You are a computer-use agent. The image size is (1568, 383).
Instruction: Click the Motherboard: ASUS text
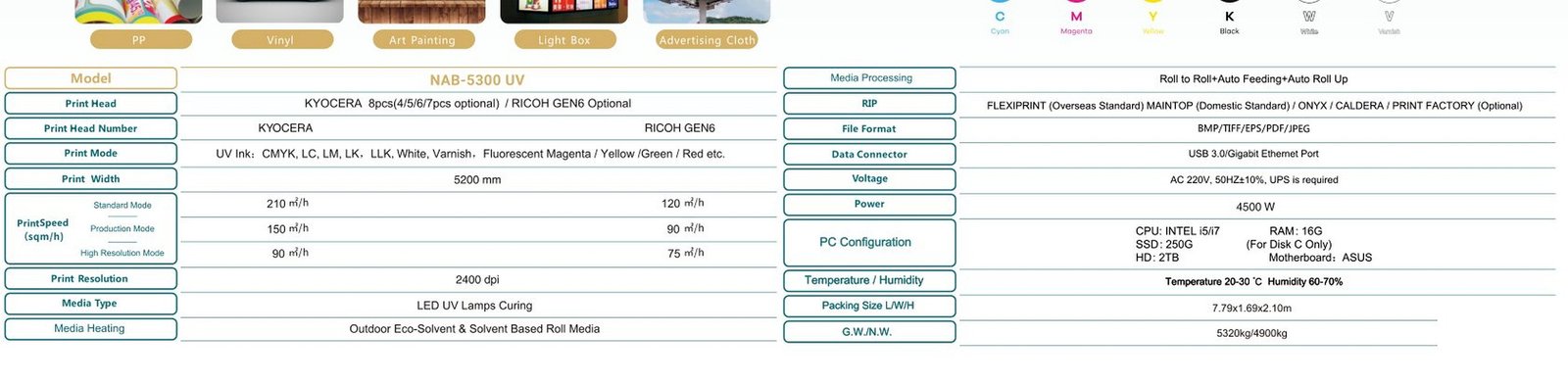(x=1320, y=258)
